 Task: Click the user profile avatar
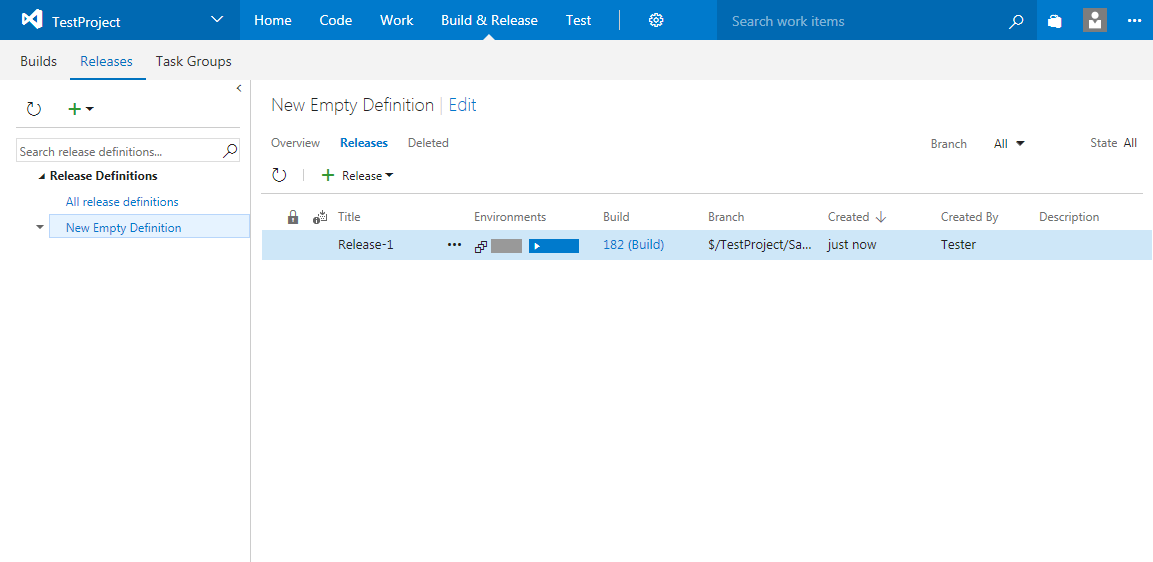click(1095, 20)
